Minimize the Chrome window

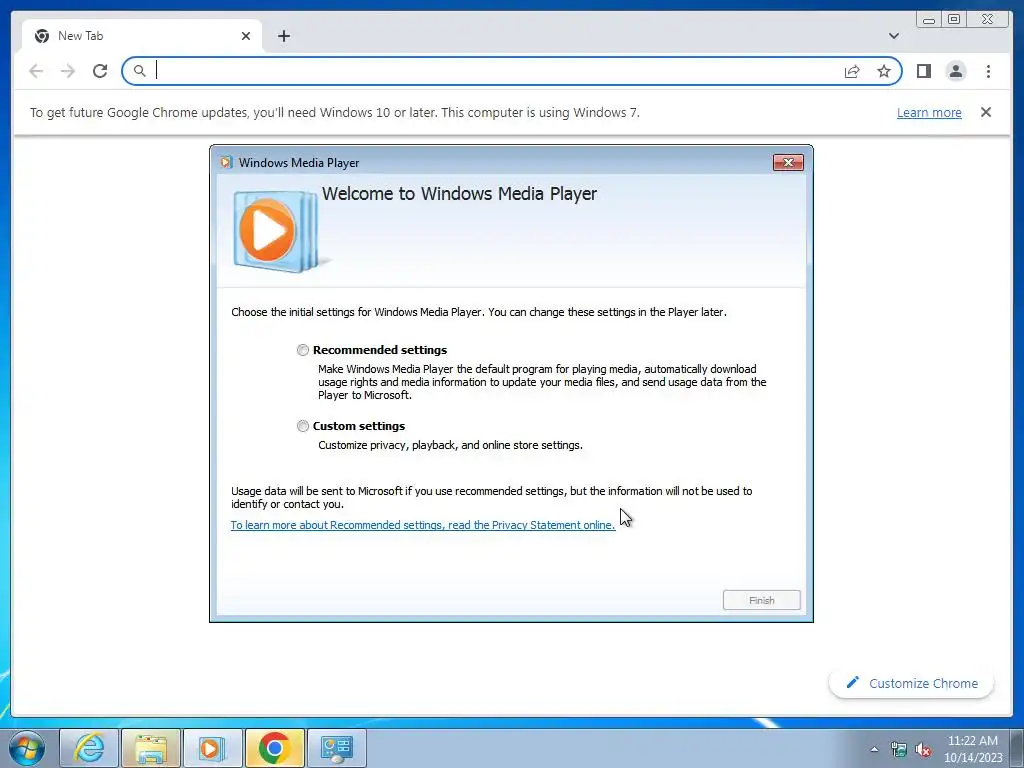(x=929, y=20)
